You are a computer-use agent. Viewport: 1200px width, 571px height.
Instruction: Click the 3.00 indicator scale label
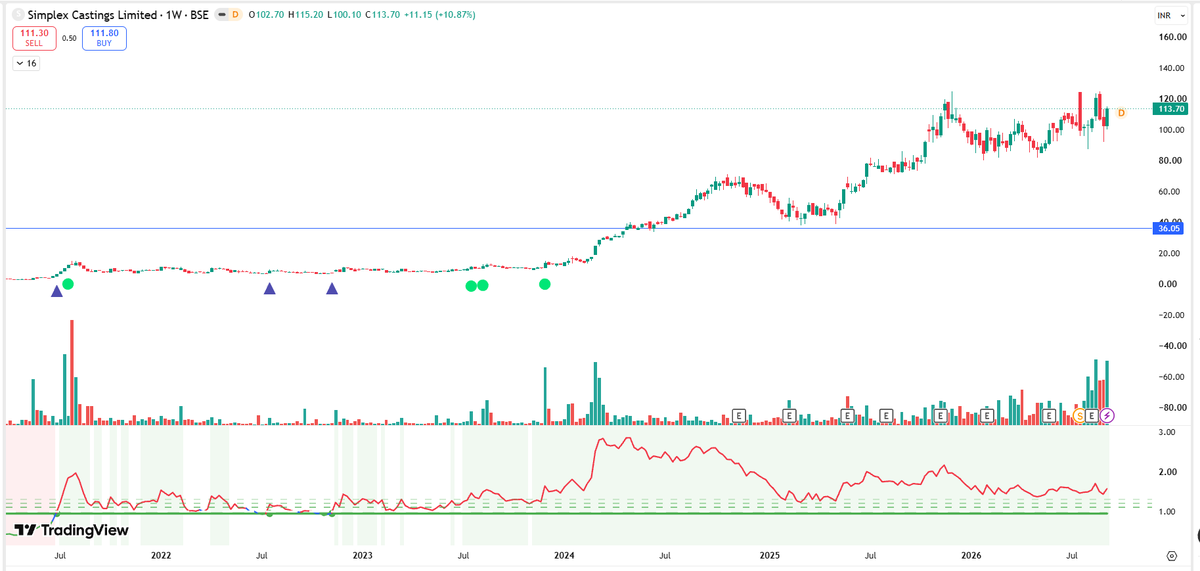(1165, 432)
